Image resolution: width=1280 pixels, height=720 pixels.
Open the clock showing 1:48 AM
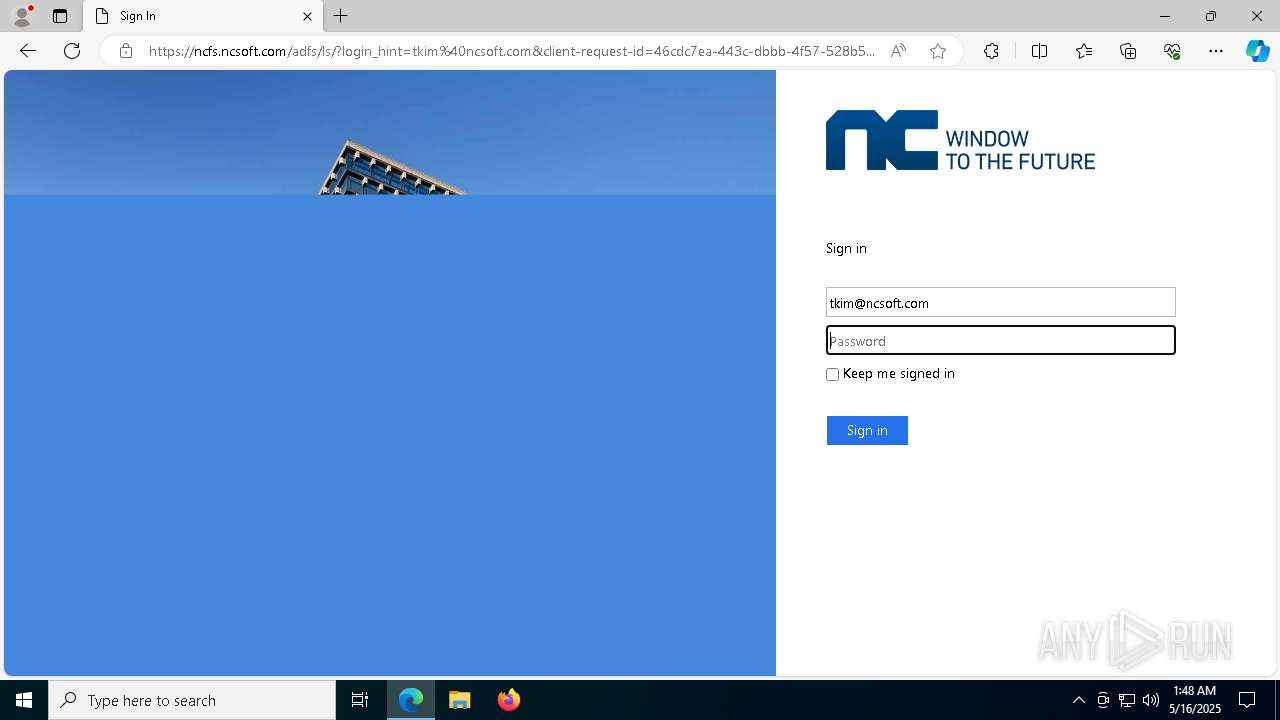[1195, 700]
